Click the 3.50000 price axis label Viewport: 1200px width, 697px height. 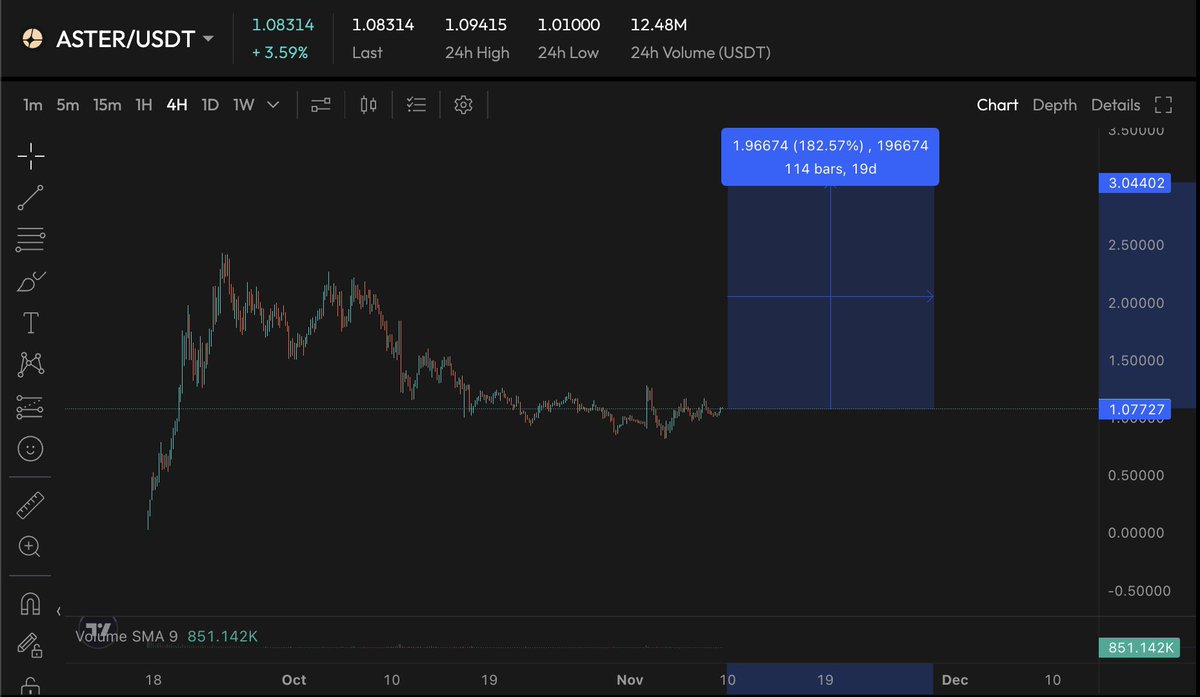click(1136, 130)
